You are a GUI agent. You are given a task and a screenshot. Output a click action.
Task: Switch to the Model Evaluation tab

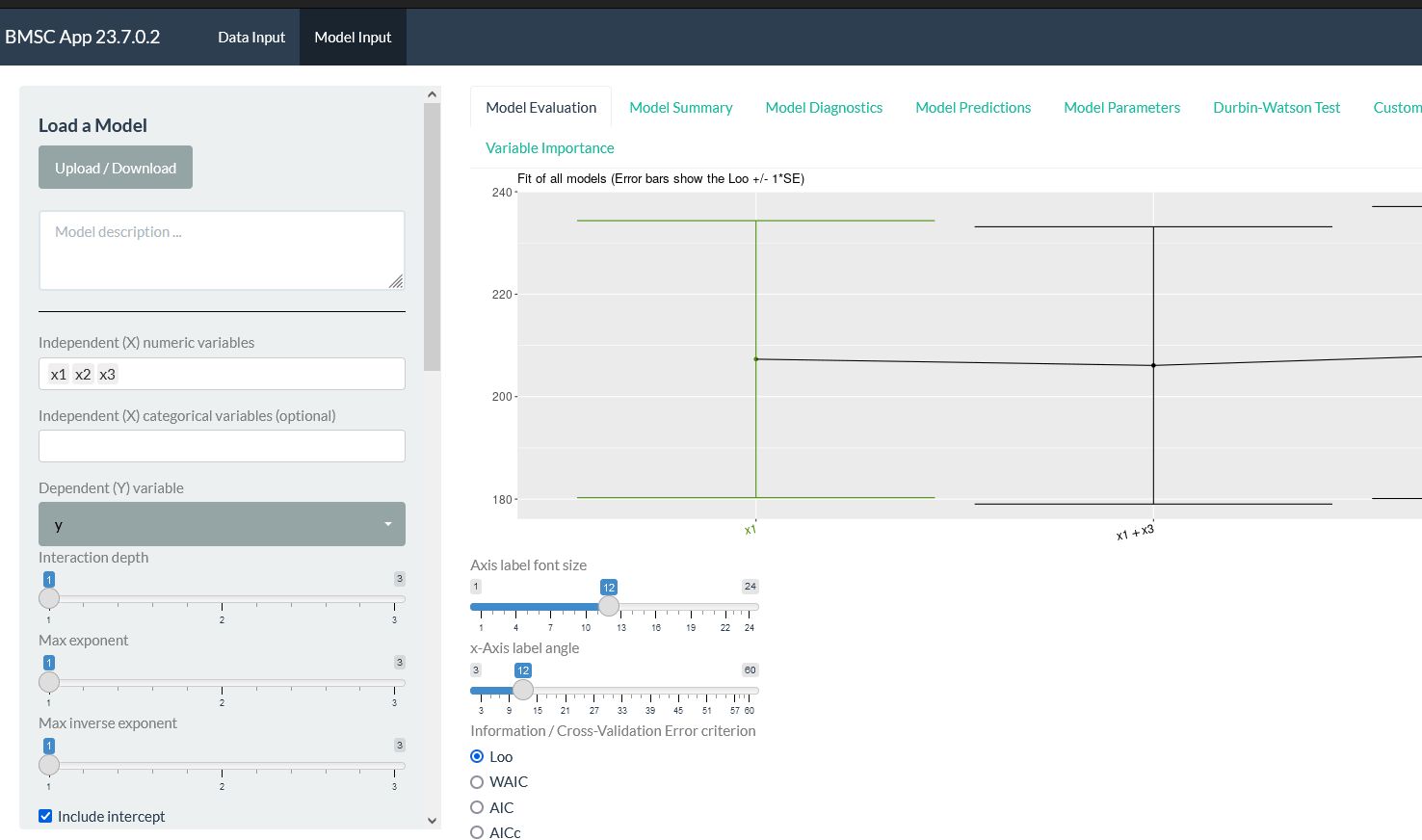click(x=540, y=107)
